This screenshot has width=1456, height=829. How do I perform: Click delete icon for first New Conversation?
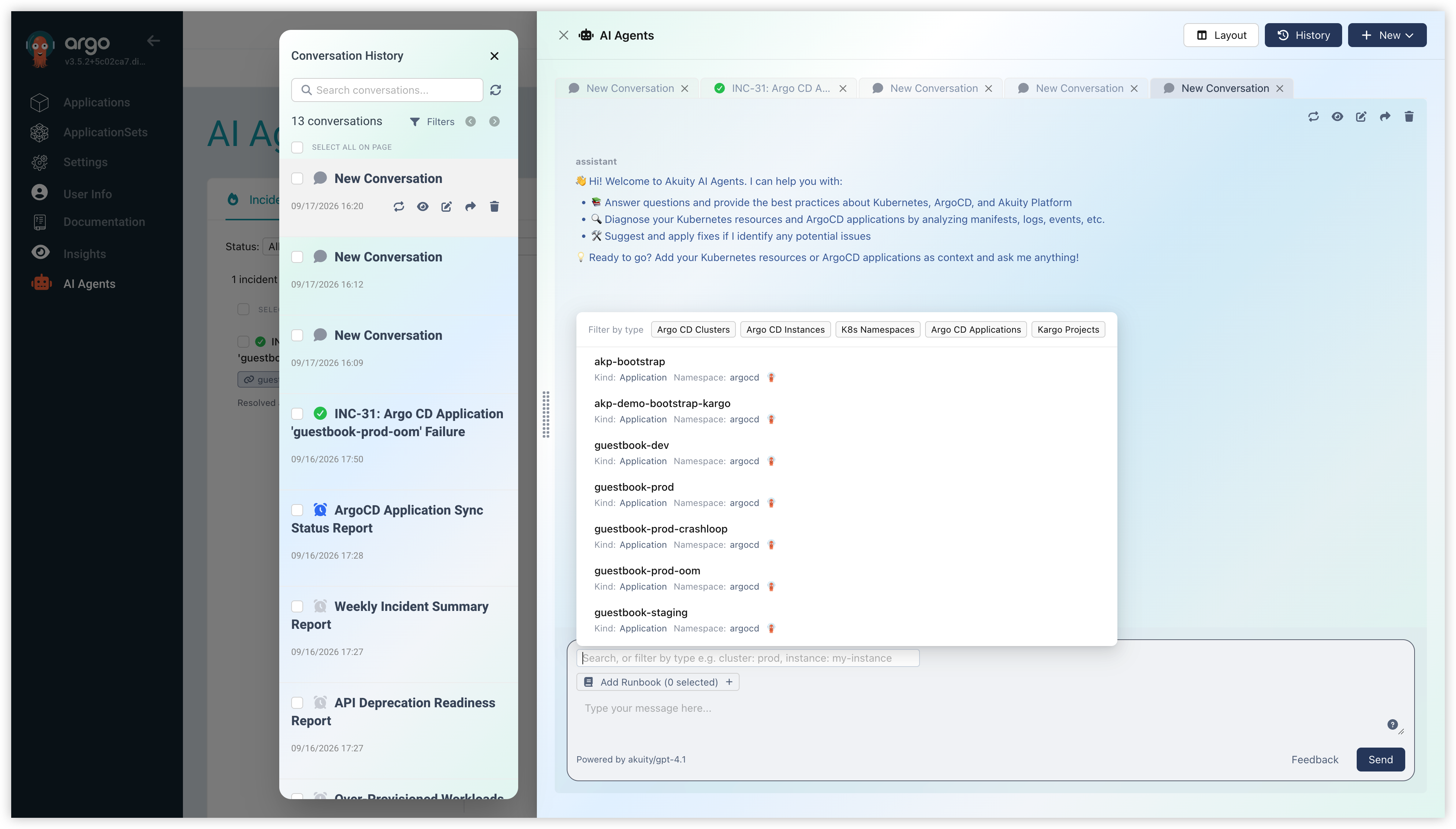coord(494,206)
